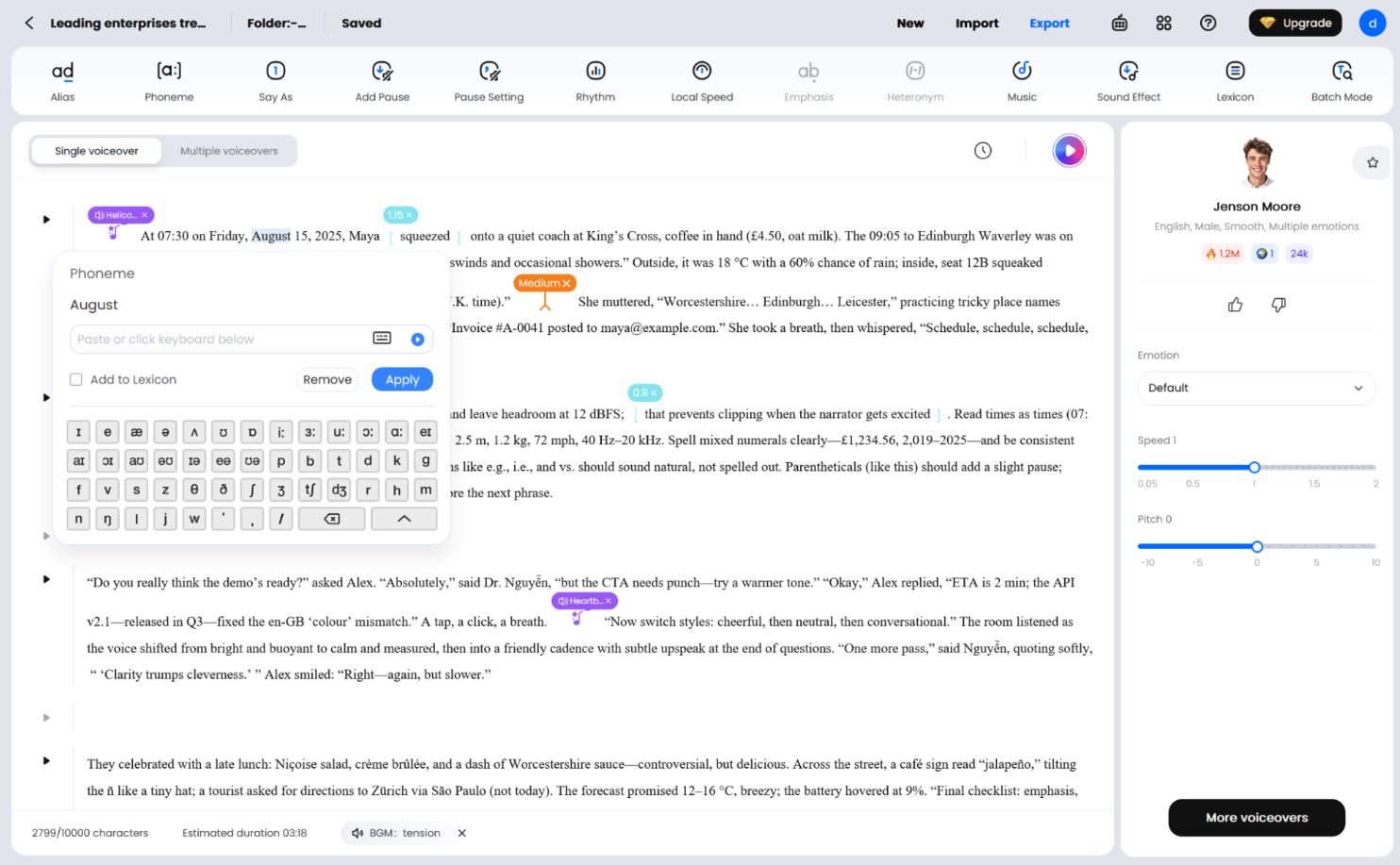The height and width of the screenshot is (865, 1400).
Task: Open the Music tool
Action: point(1022,80)
